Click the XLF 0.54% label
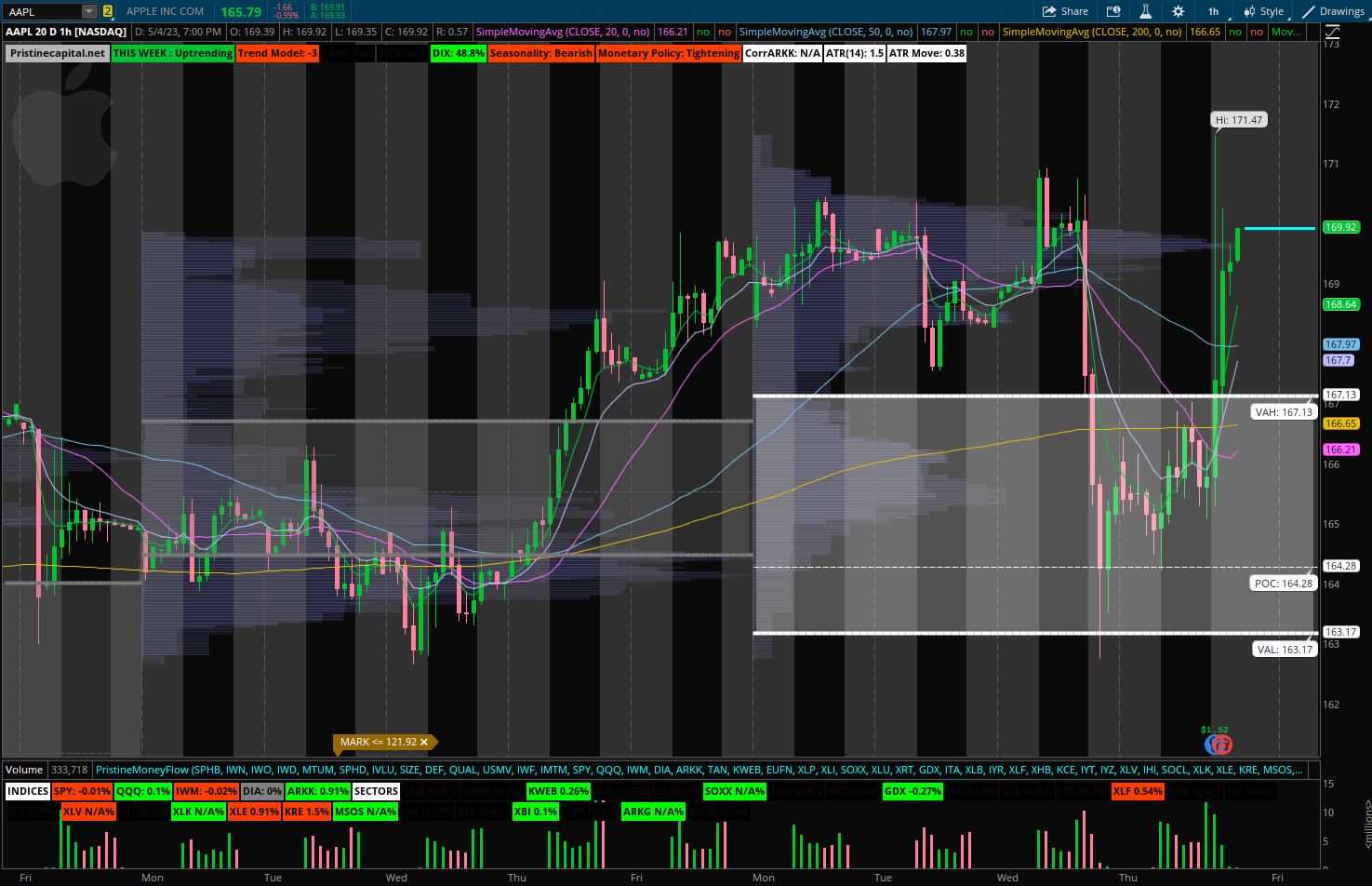This screenshot has width=1372, height=886. tap(1138, 791)
